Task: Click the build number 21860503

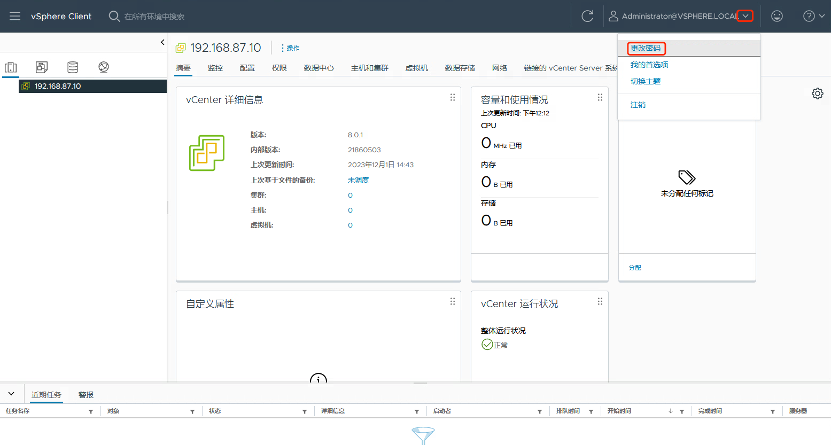Action: pos(364,150)
